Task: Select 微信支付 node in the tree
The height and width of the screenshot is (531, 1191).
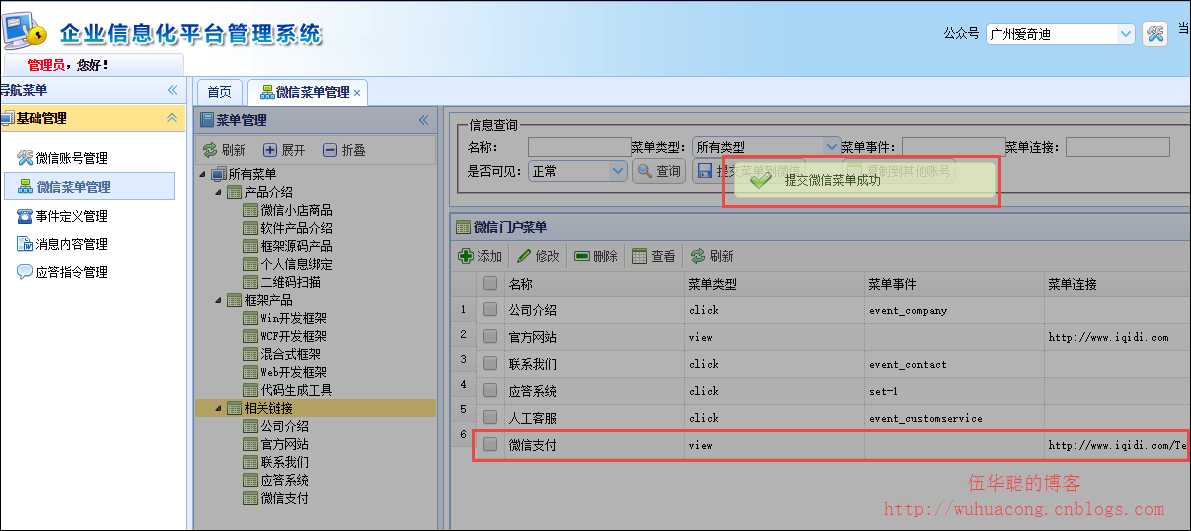Action: point(276,498)
